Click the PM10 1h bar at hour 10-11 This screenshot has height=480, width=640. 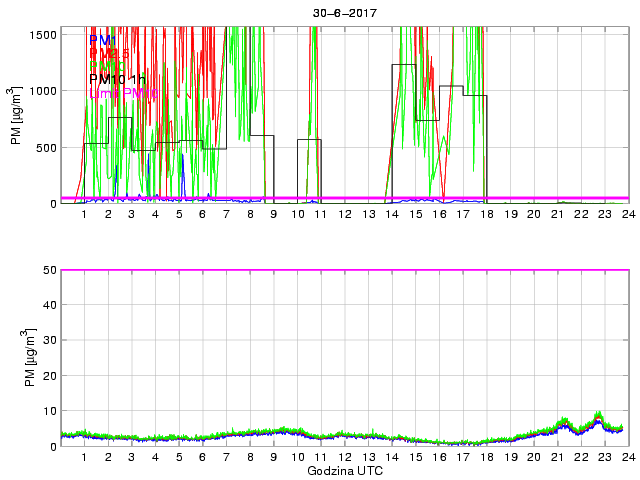(309, 140)
